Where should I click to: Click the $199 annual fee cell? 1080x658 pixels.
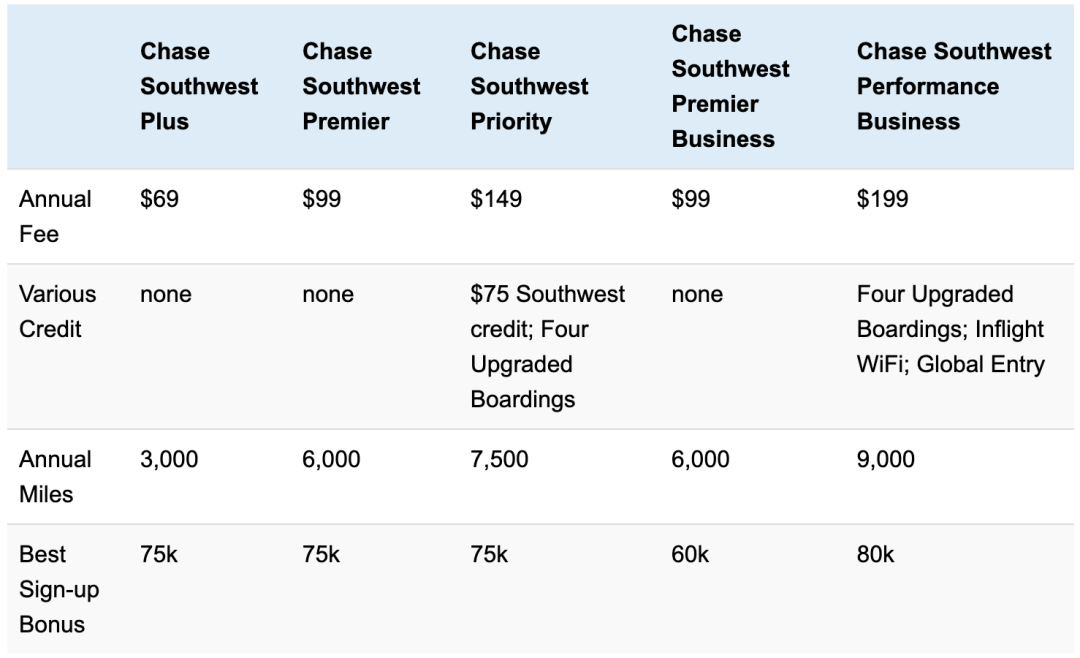point(882,199)
